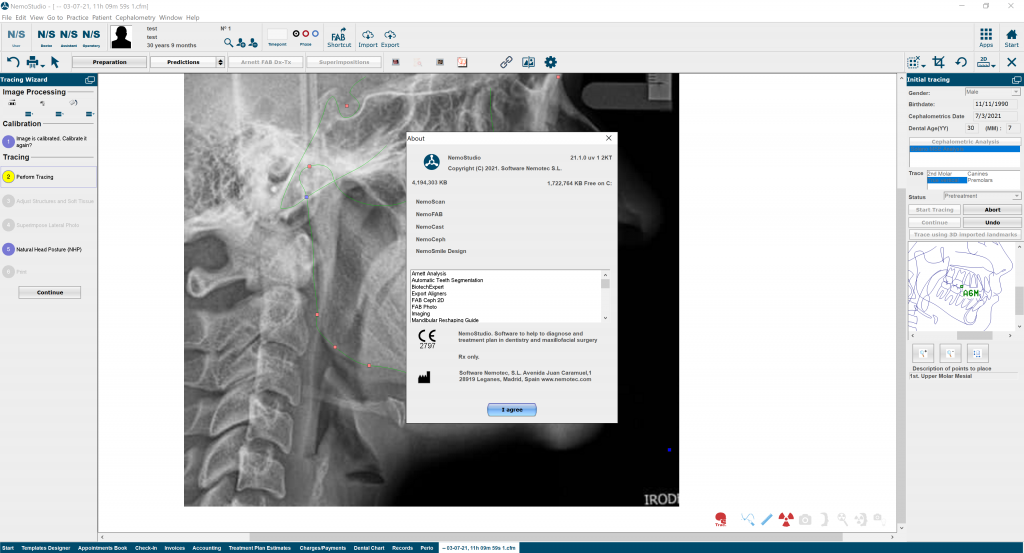
Task: Click the Import cloud icon
Action: [368, 36]
